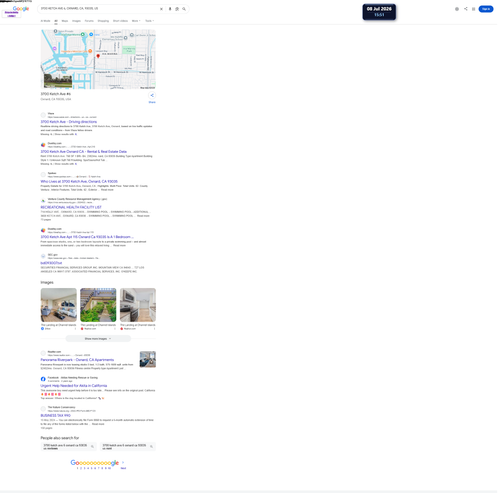
Task: Expand the More dropdown
Action: point(136,21)
